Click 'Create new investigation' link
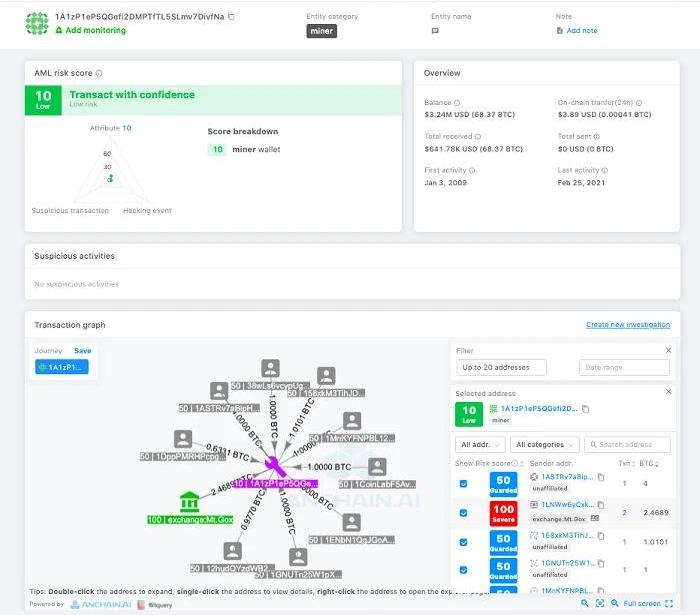This screenshot has height=615, width=700. [x=627, y=325]
